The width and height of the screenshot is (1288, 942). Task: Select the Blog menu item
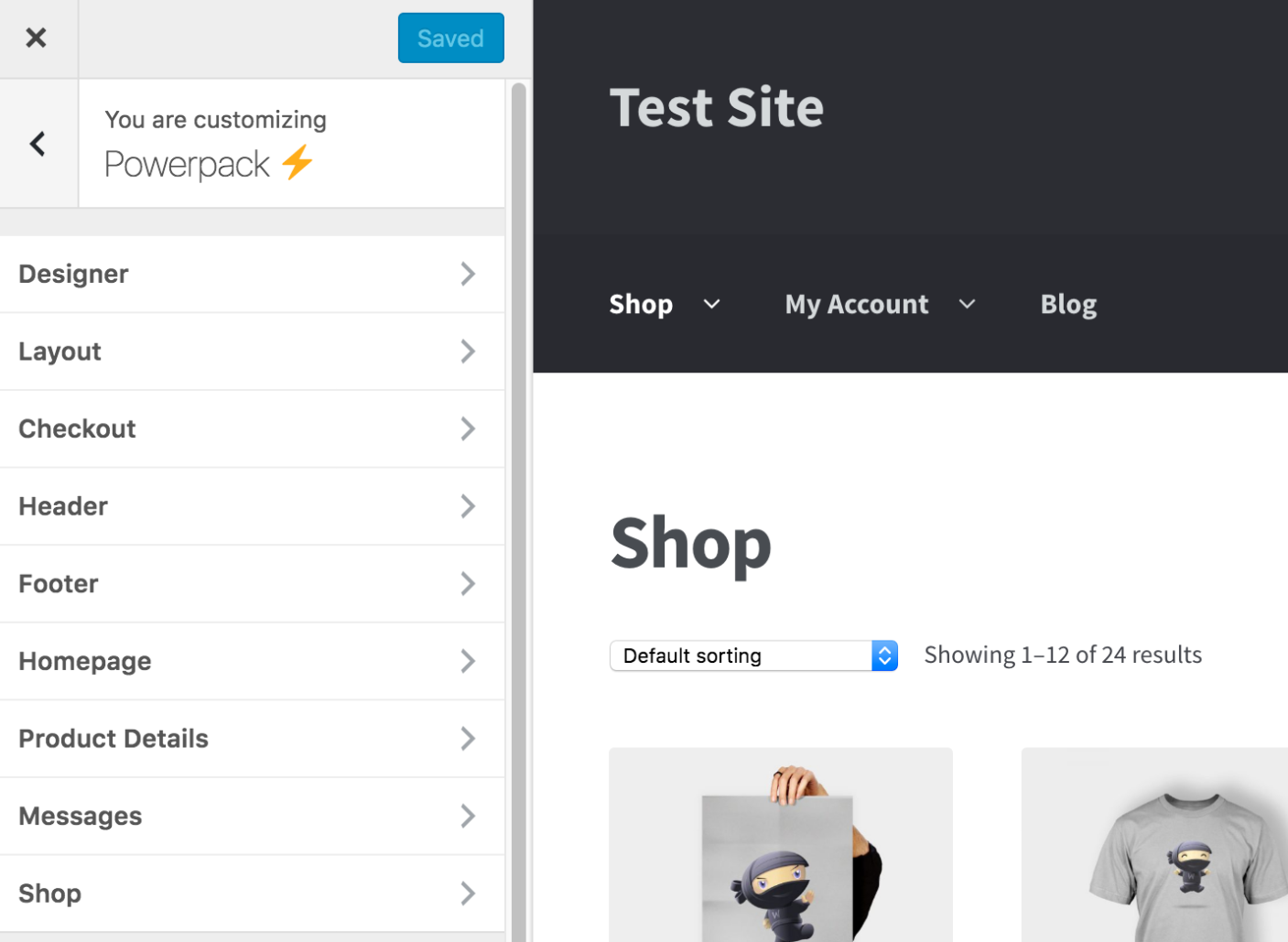(1067, 304)
